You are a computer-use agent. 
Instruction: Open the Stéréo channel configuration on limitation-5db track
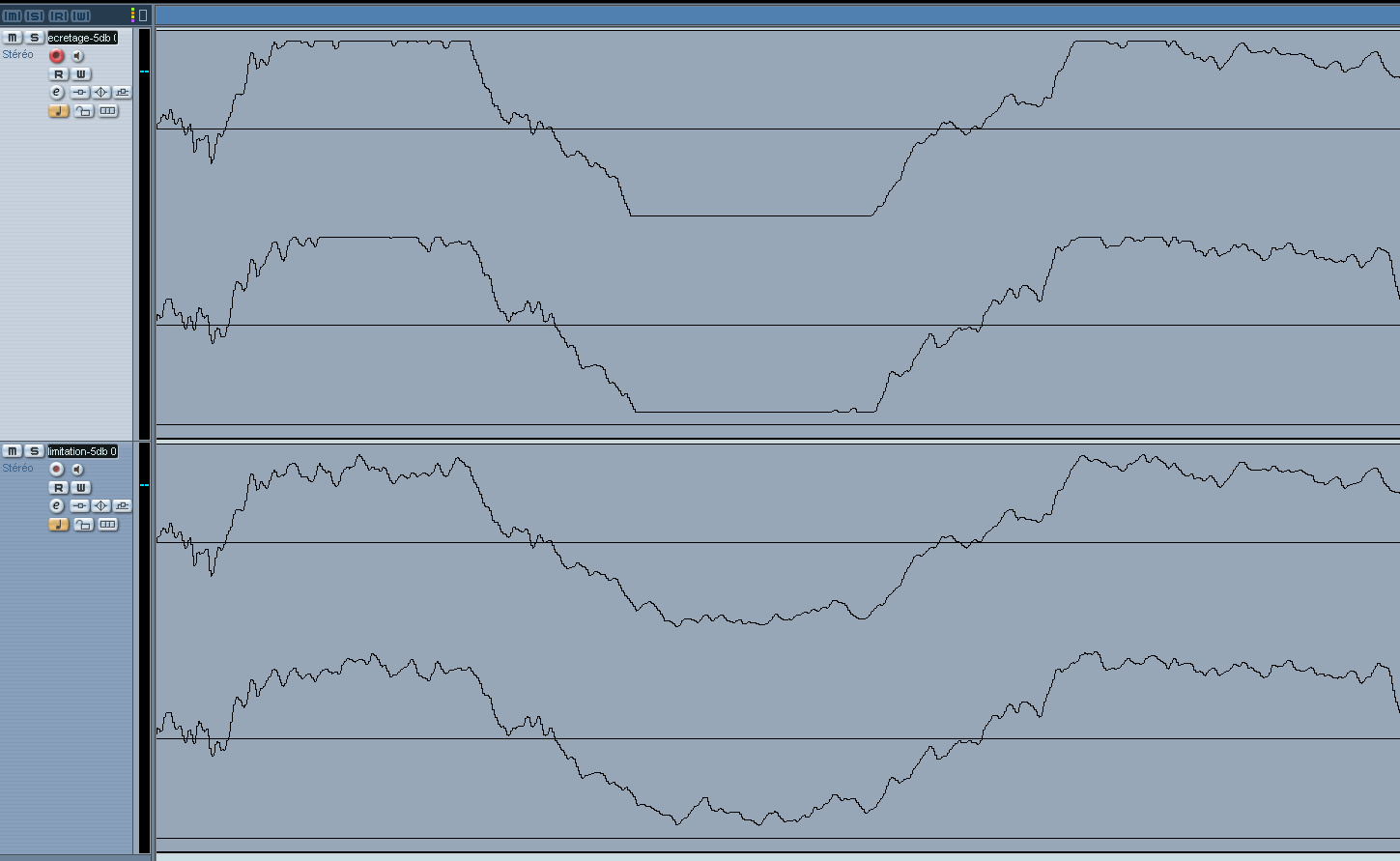[x=17, y=469]
